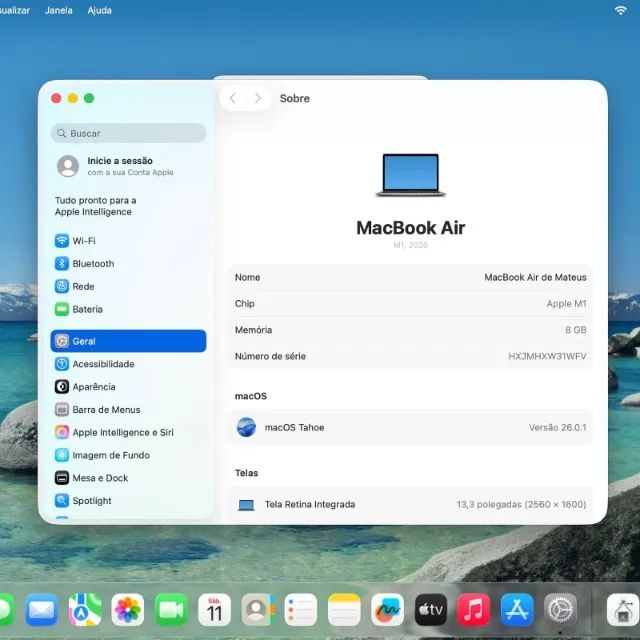This screenshot has height=640, width=640.
Task: Open Spotlight settings
Action: coord(128,501)
